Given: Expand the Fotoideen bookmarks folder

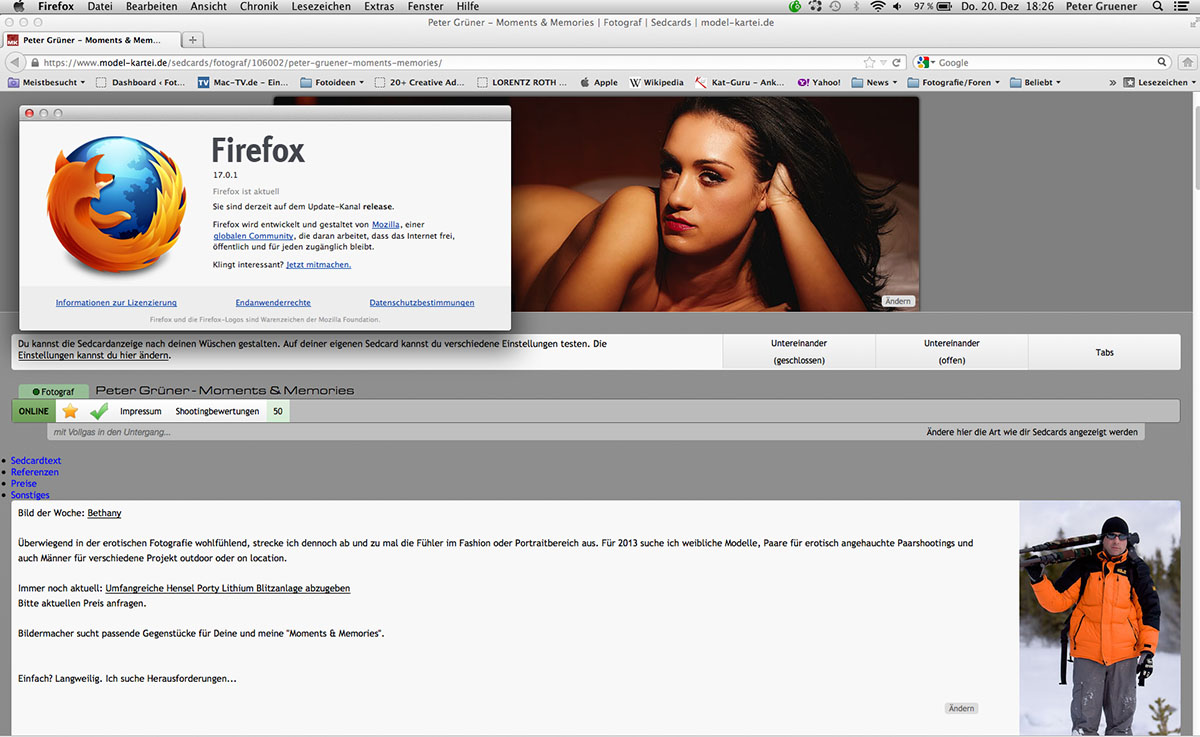Looking at the screenshot, I should coord(332,82).
